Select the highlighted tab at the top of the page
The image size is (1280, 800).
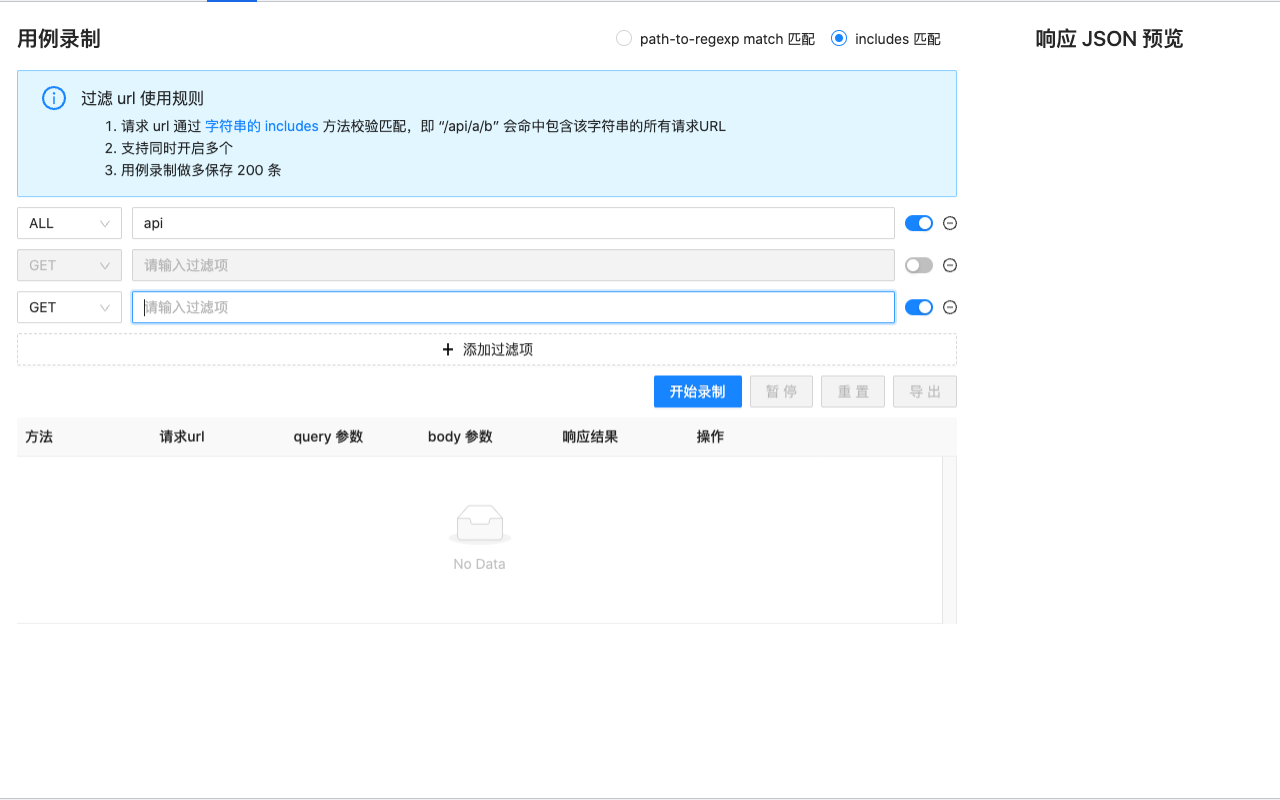click(230, 3)
